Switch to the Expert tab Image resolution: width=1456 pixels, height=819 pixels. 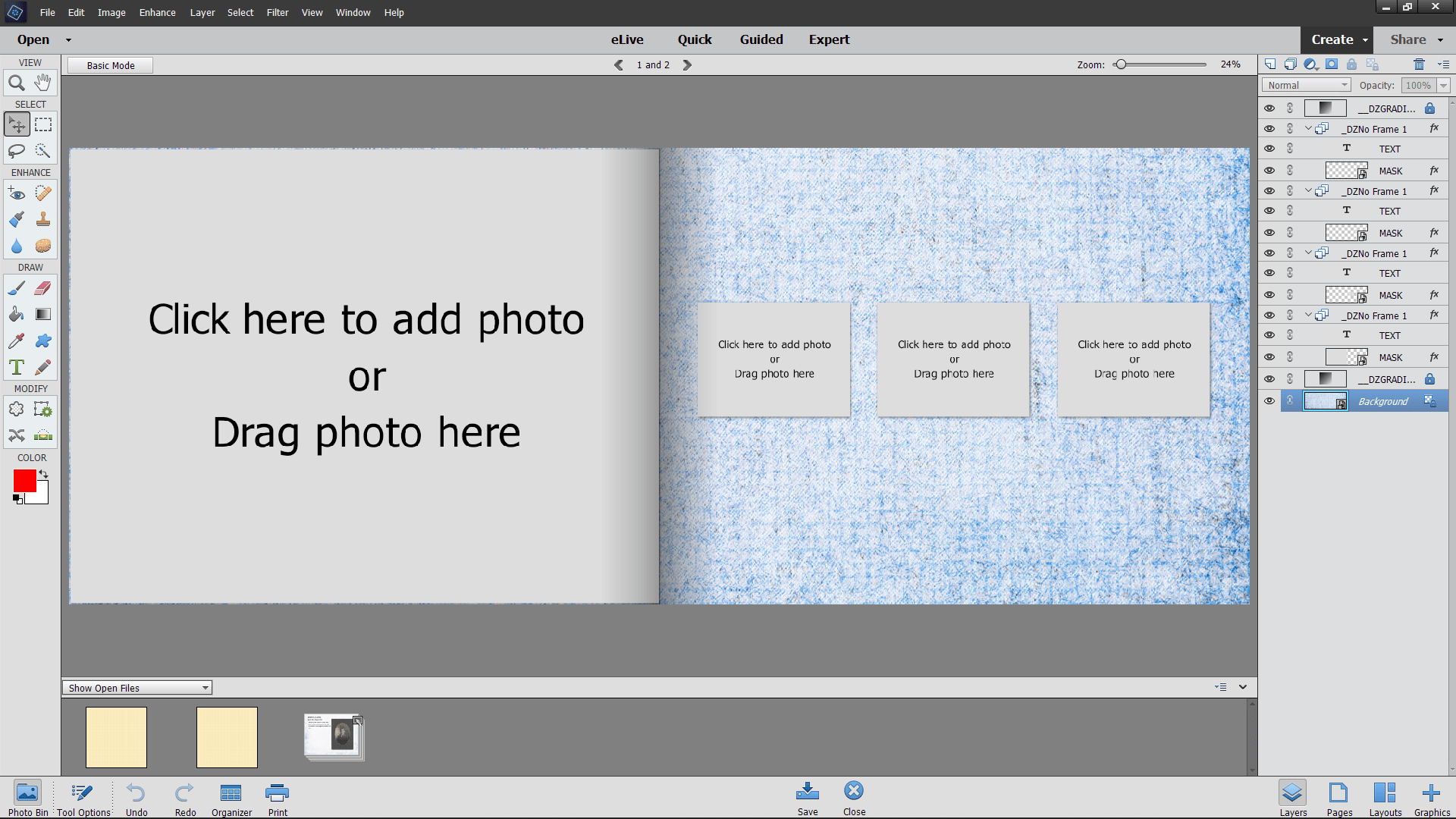pos(829,39)
